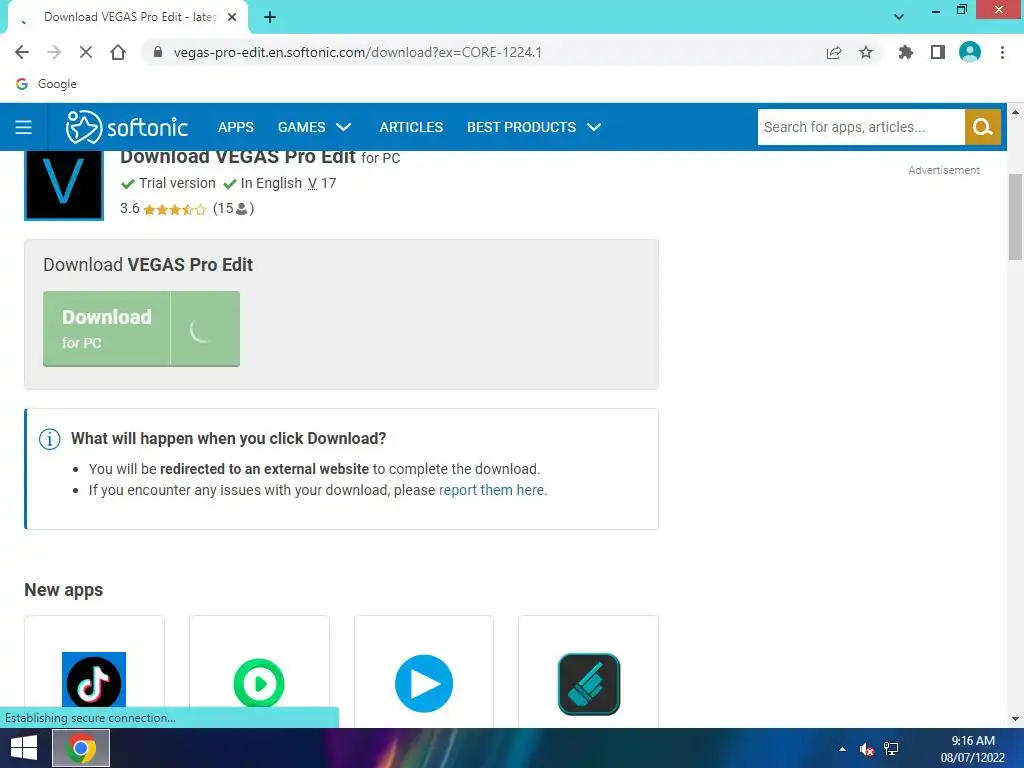Viewport: 1024px width, 768px height.
Task: Click the Chrome taskbar icon
Action: tap(81, 748)
